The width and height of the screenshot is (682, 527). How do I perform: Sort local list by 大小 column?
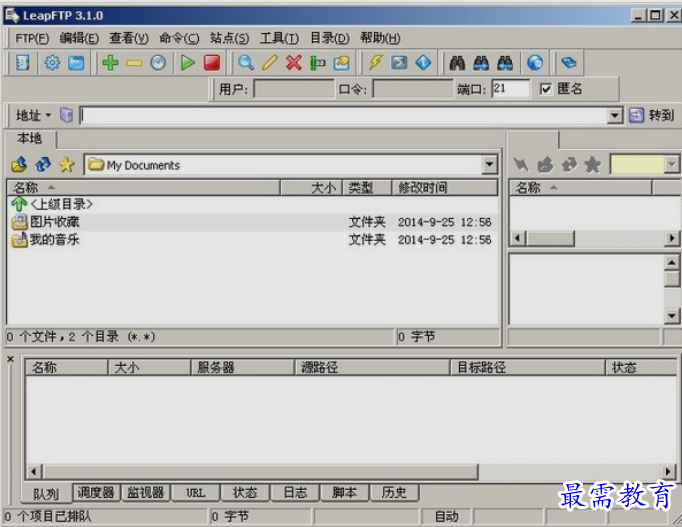[311, 188]
